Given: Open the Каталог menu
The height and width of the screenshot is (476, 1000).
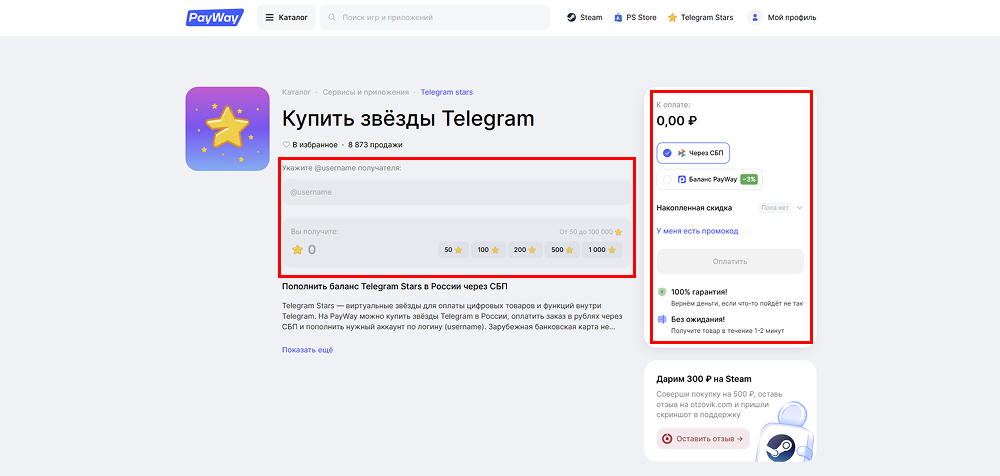Looking at the screenshot, I should (x=286, y=17).
